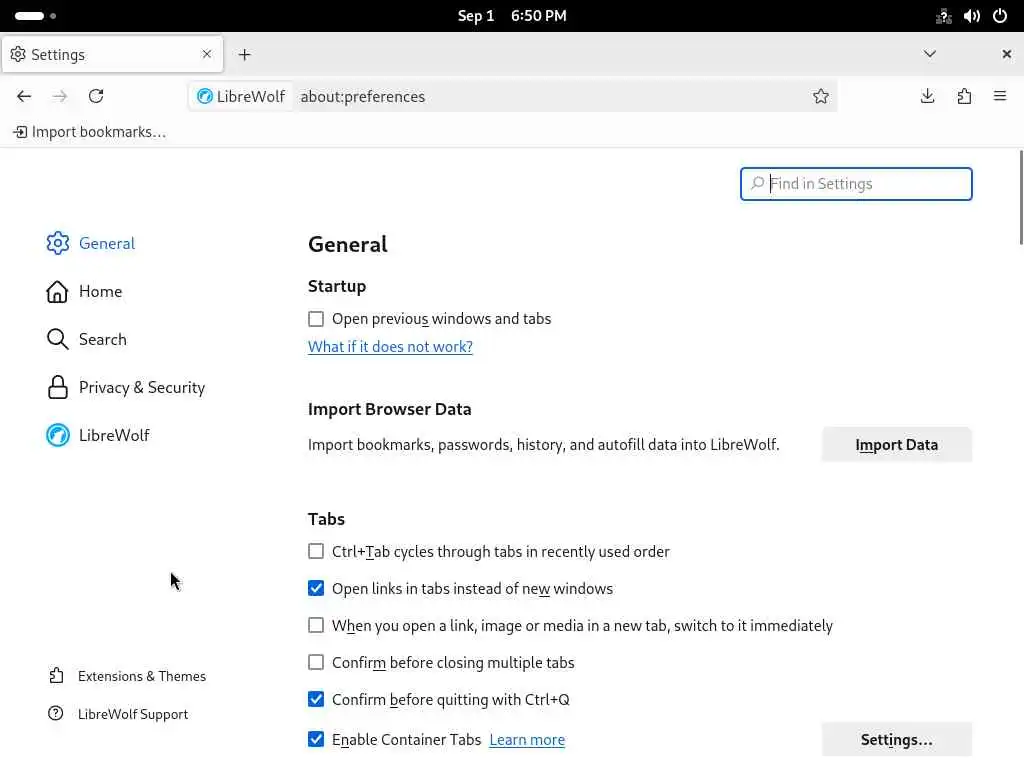Open the Extensions puzzle icon
1024x768 pixels.
point(964,96)
